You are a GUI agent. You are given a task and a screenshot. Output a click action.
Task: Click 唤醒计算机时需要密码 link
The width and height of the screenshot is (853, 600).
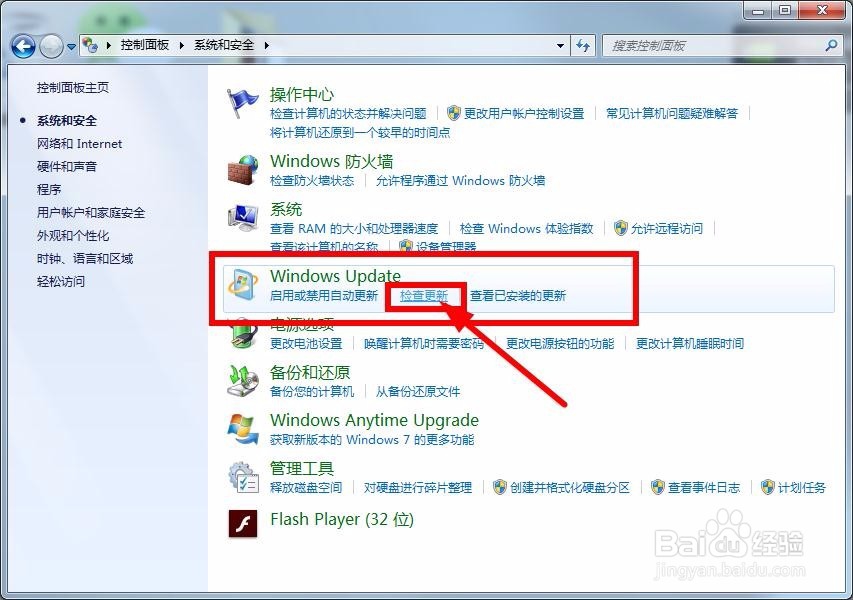pos(424,343)
